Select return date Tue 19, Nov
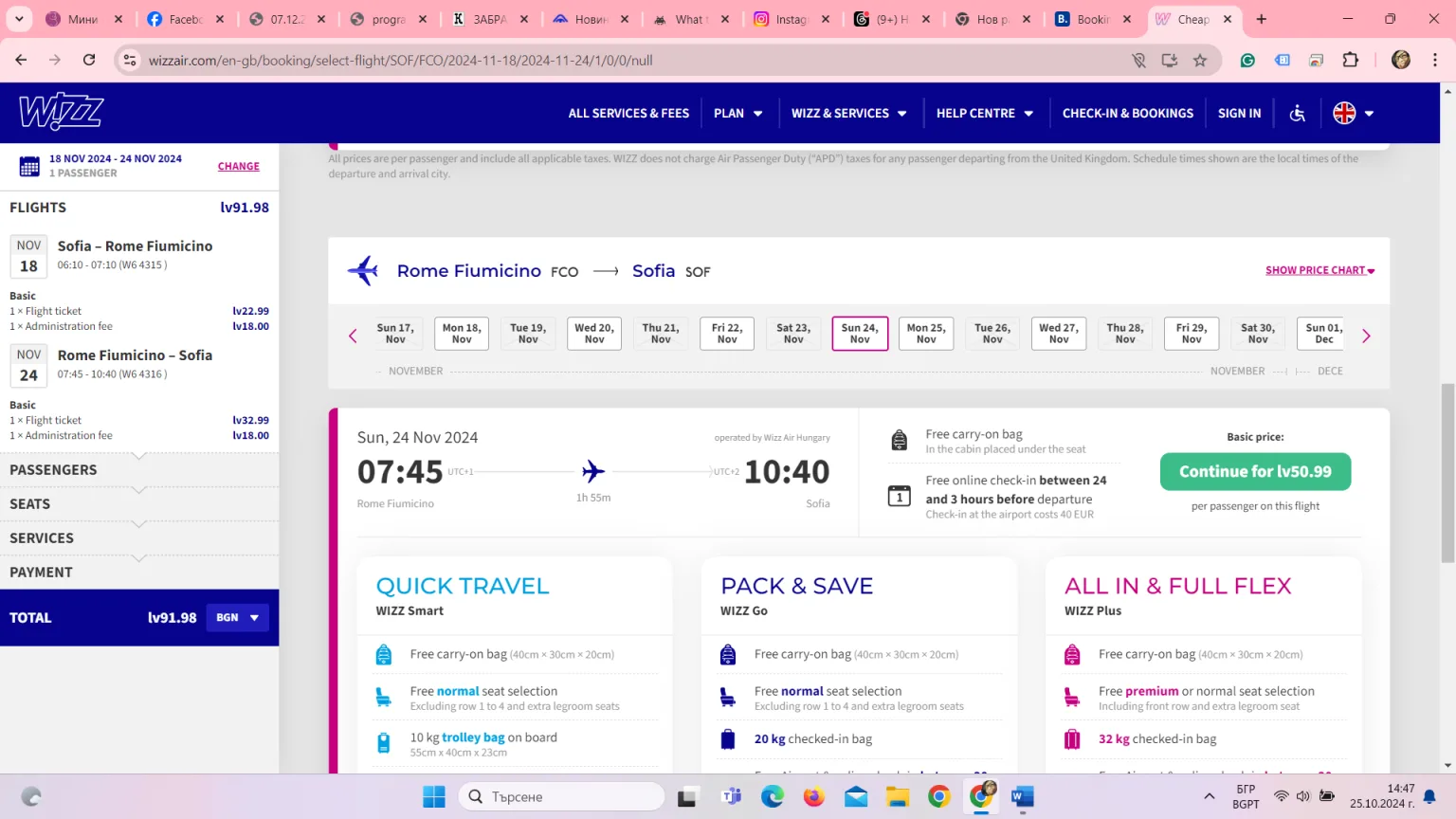This screenshot has height=819, width=1456. (528, 334)
